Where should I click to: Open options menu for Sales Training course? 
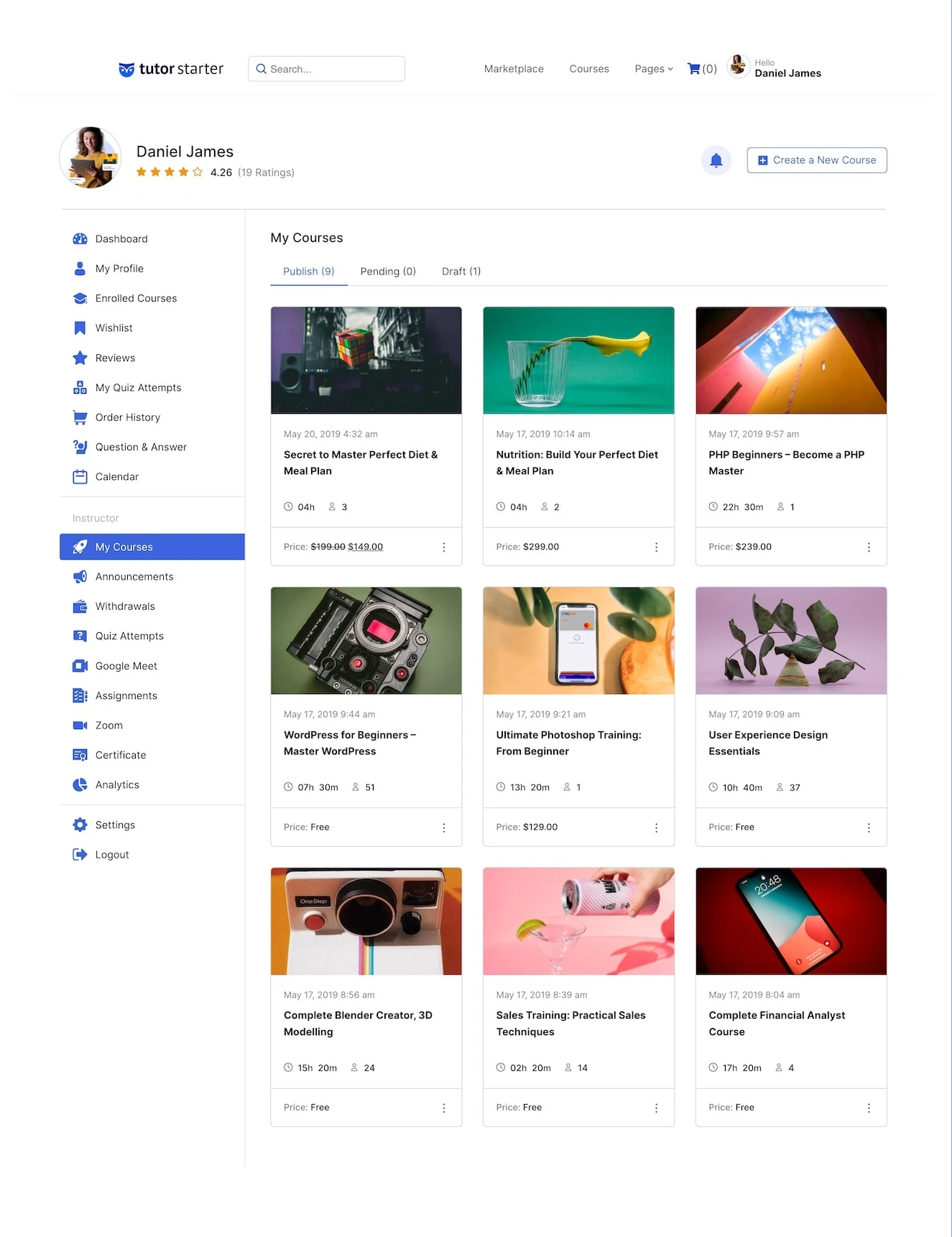656,1108
